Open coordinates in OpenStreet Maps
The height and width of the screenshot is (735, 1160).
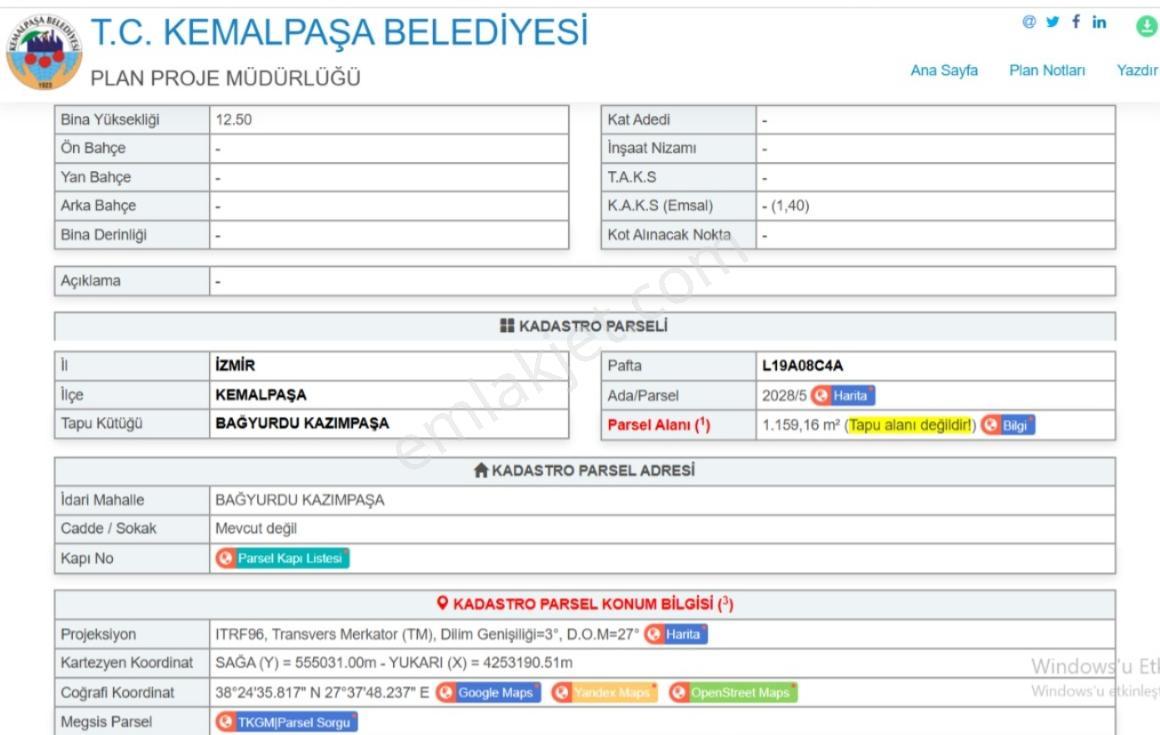[732, 693]
